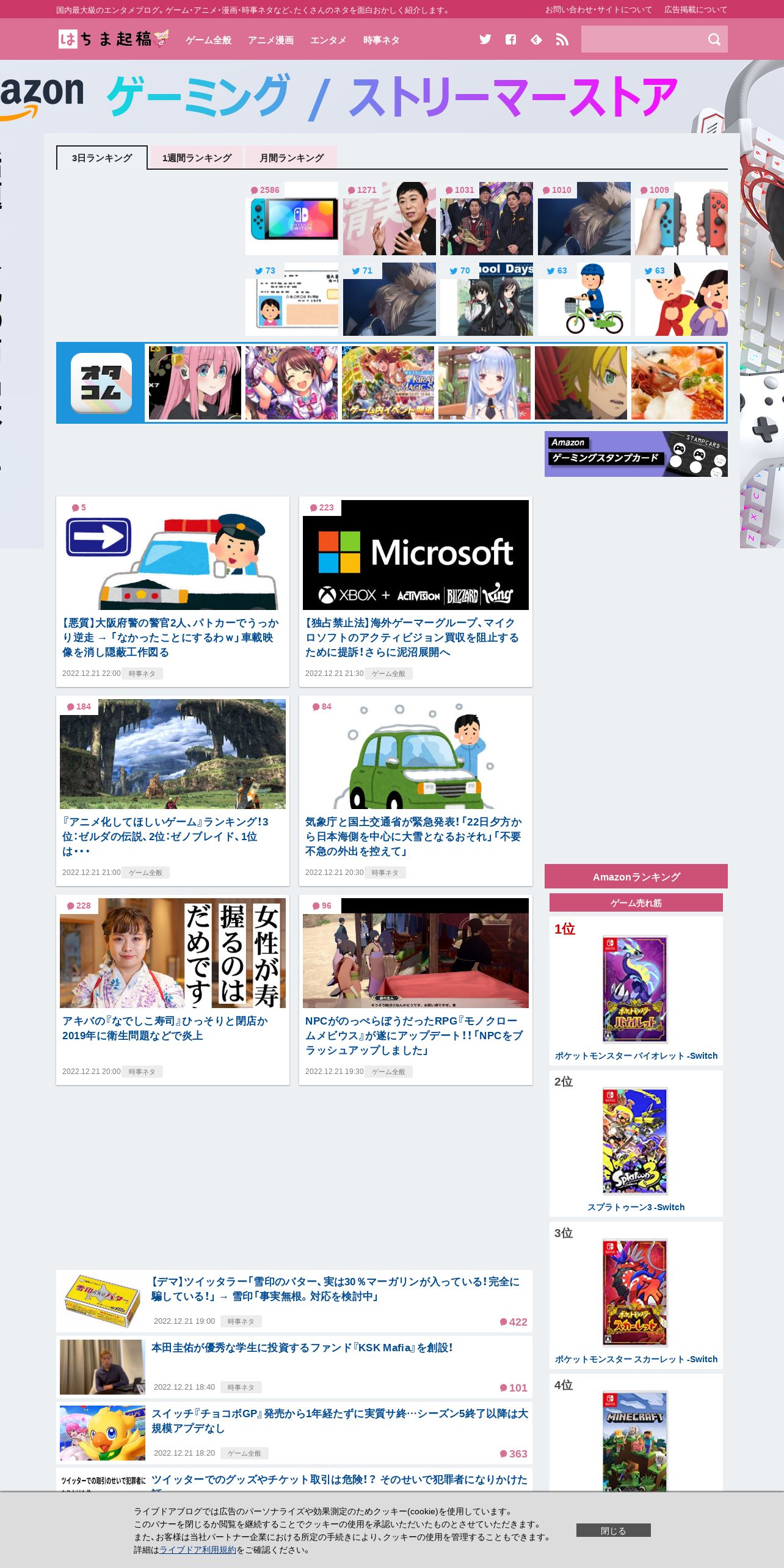The width and height of the screenshot is (784, 1568).
Task: Open Joy-Con thumbnail with 1009 comments
Action: (681, 219)
